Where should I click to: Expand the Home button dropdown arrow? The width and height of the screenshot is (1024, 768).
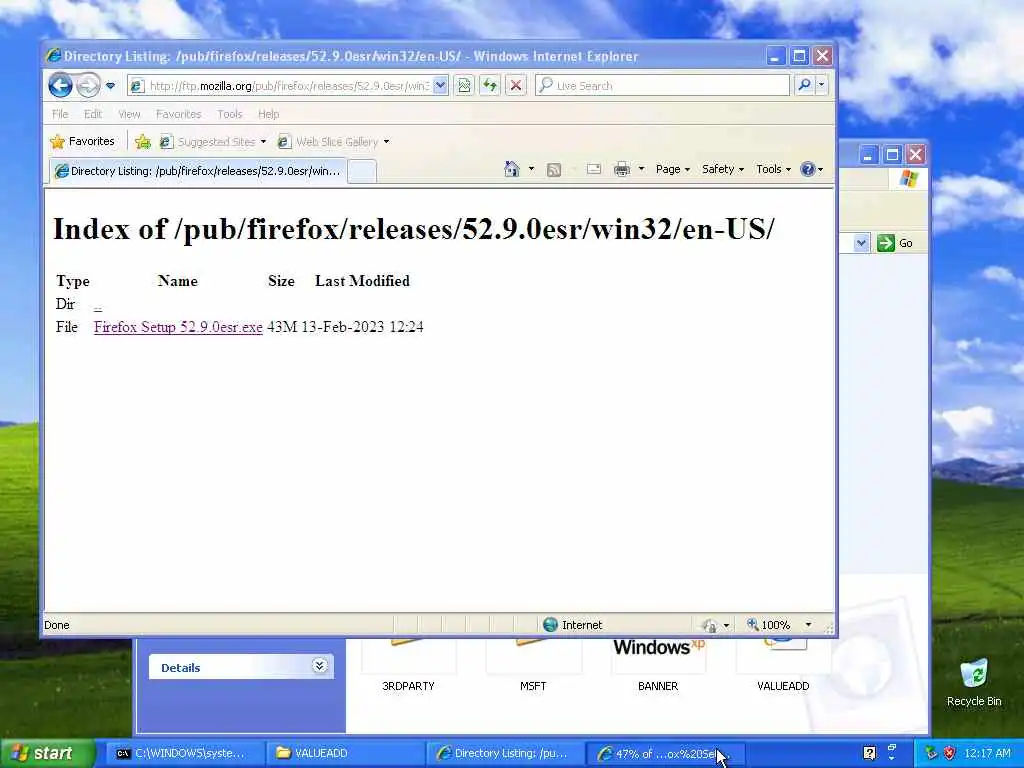(531, 169)
